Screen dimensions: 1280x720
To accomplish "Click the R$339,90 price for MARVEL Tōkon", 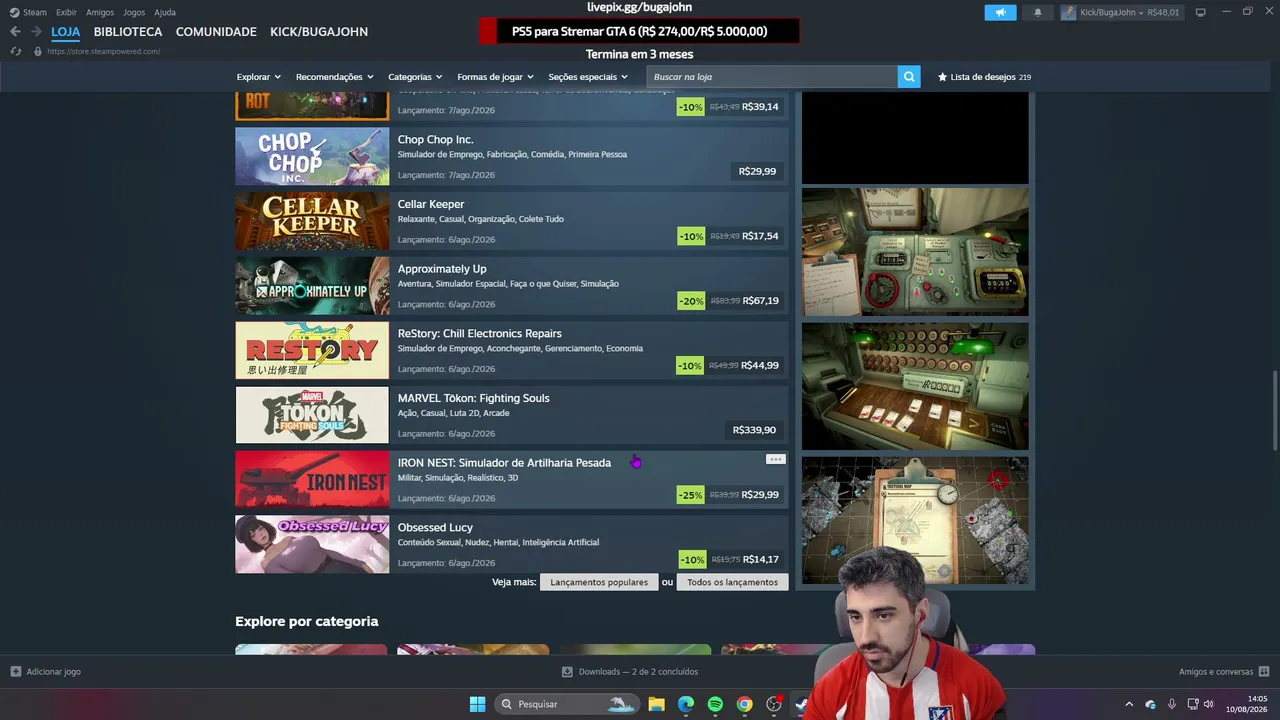I will click(754, 430).
